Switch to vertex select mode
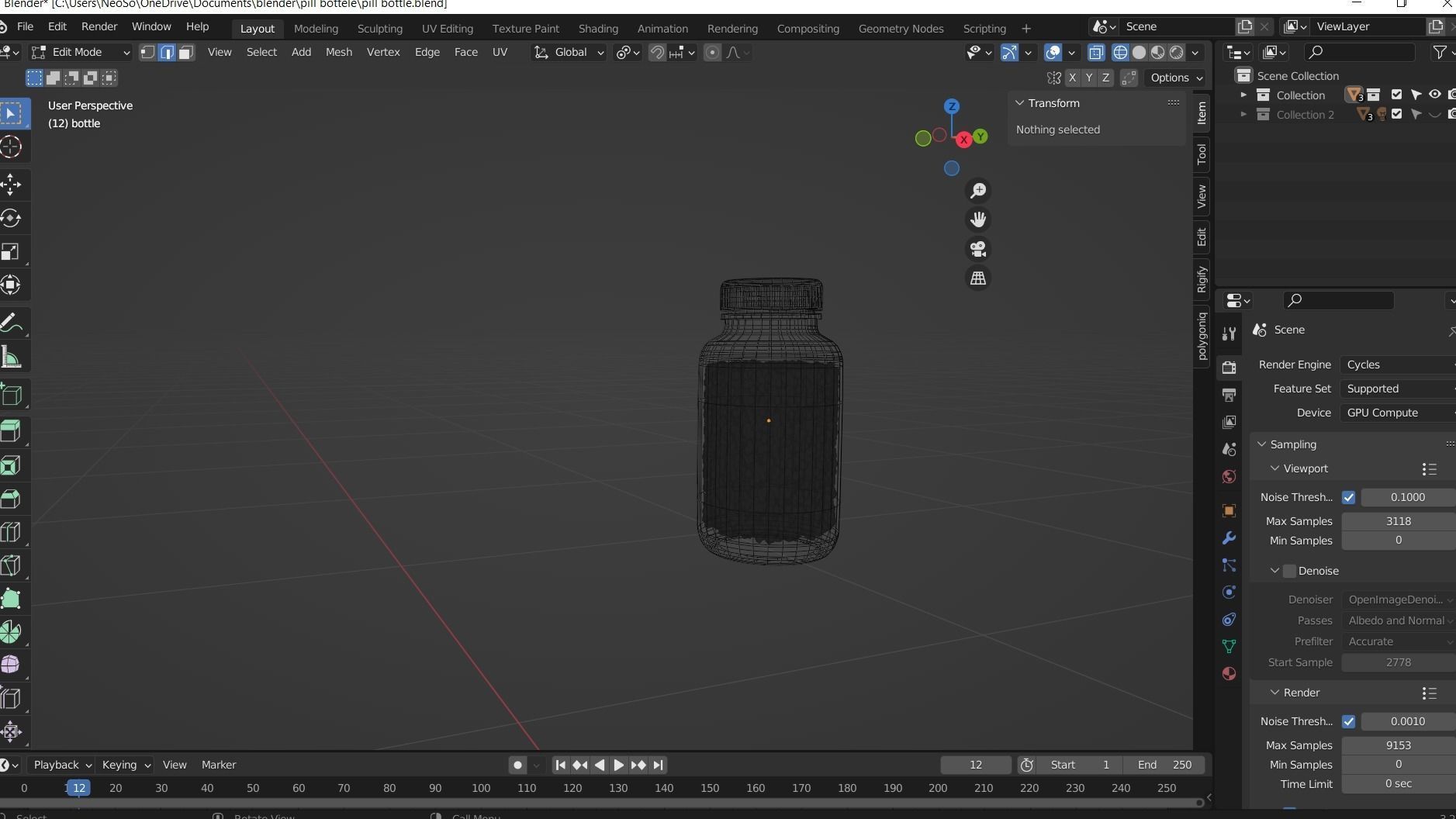1456x819 pixels. pos(147,52)
